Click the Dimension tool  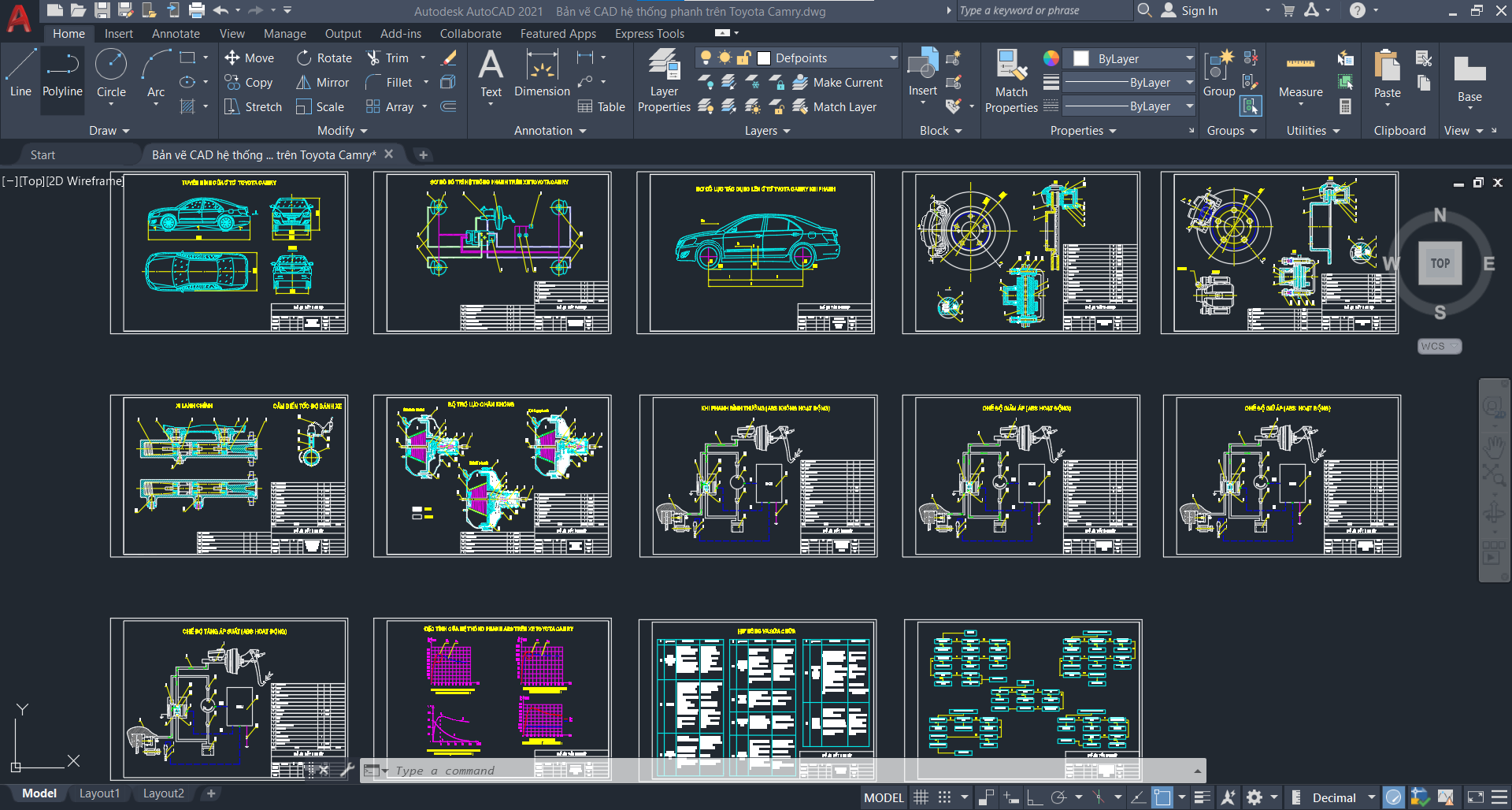542,72
